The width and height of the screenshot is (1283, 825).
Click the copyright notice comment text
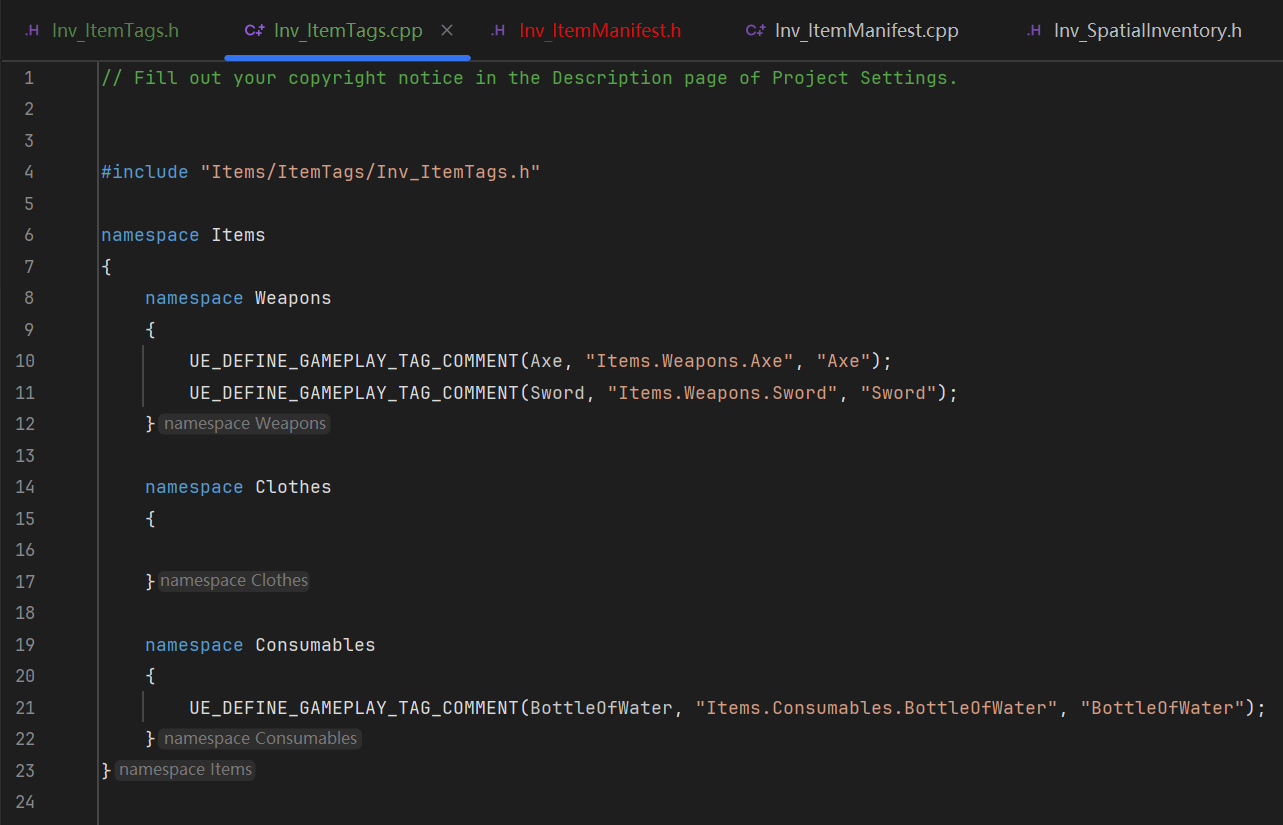tap(529, 78)
